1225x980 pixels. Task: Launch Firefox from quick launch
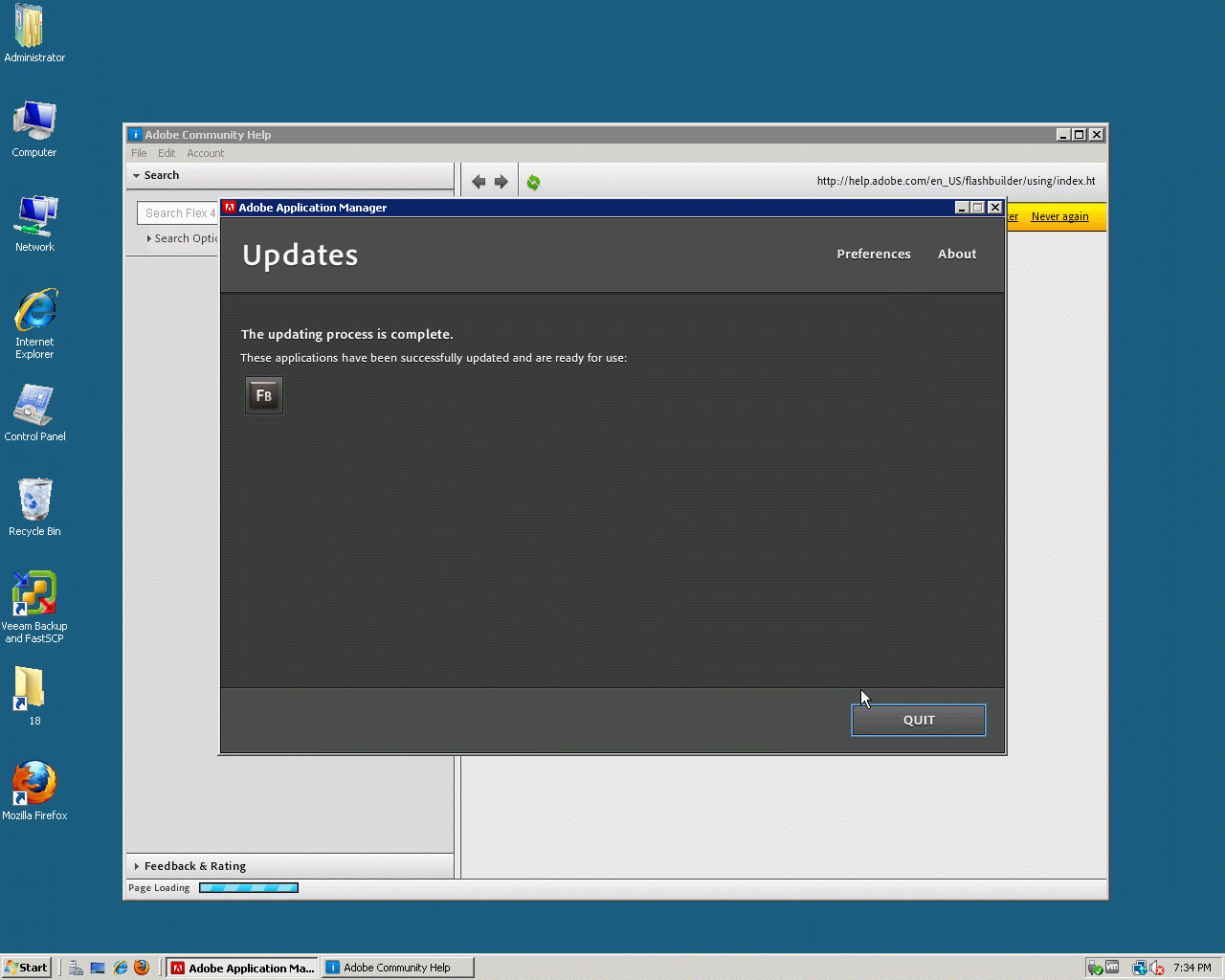point(142,968)
